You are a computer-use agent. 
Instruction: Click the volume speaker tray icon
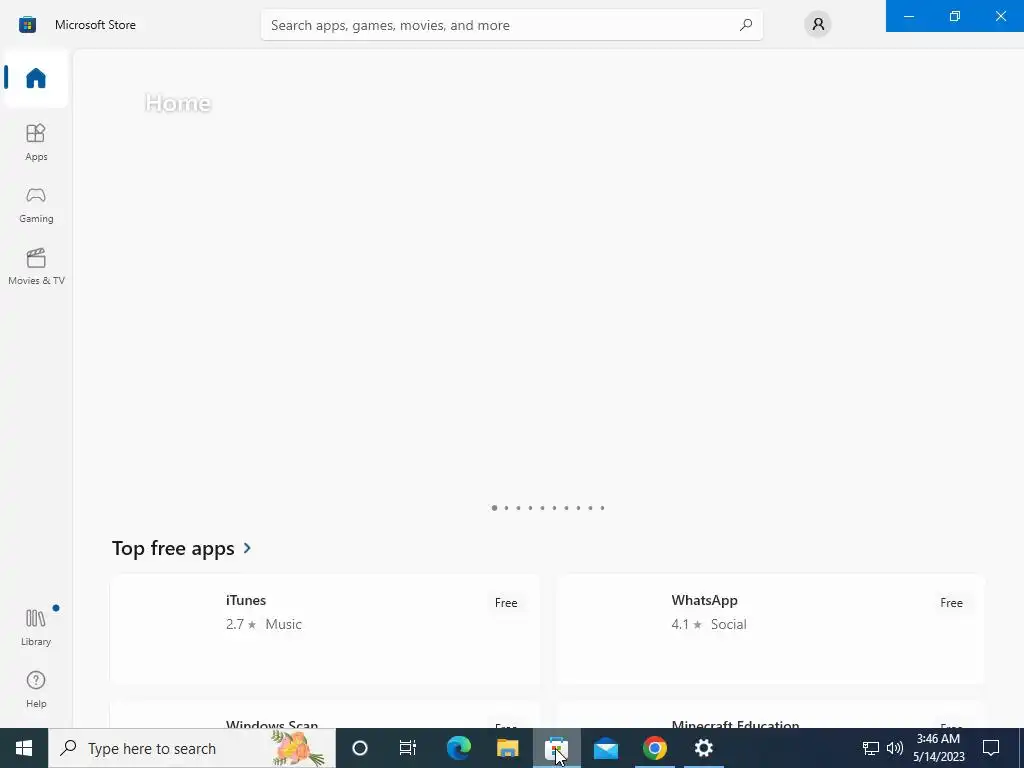895,748
